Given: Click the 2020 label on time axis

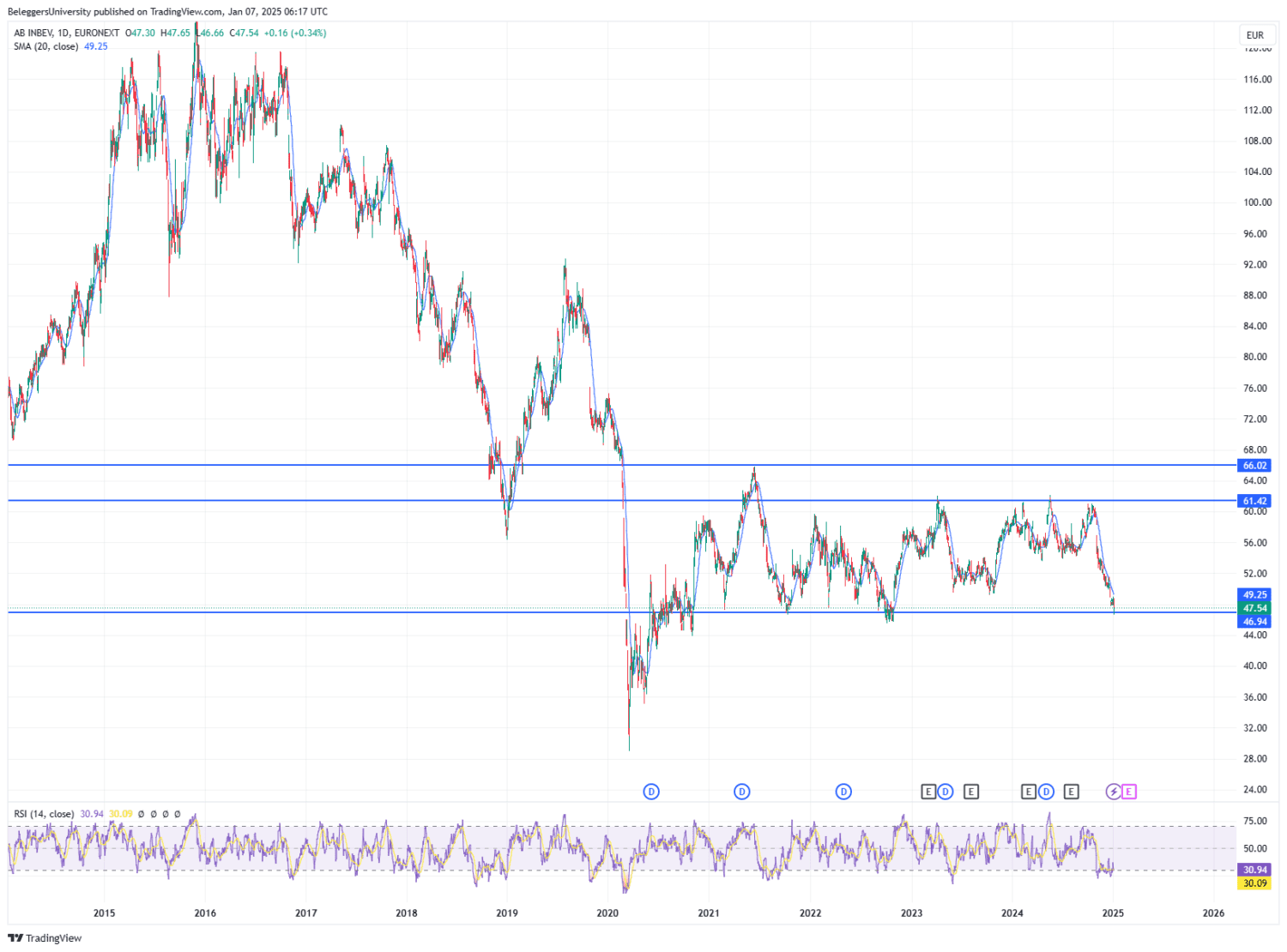Looking at the screenshot, I should point(607,913).
